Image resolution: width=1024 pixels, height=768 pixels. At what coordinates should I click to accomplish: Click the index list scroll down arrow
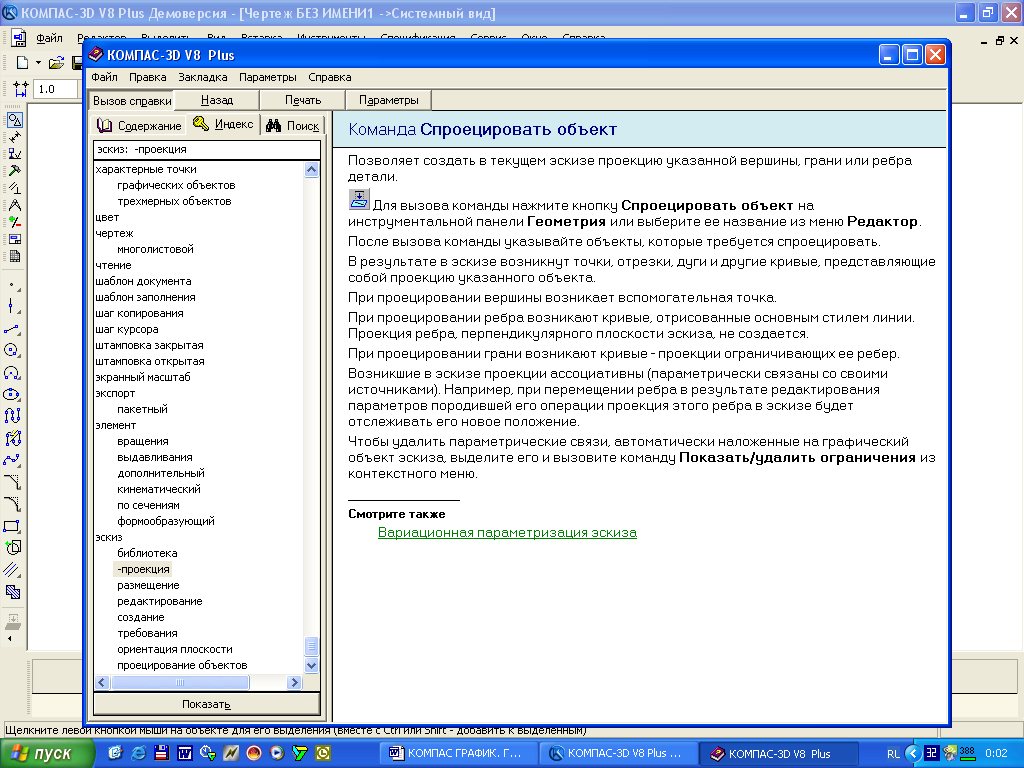312,665
